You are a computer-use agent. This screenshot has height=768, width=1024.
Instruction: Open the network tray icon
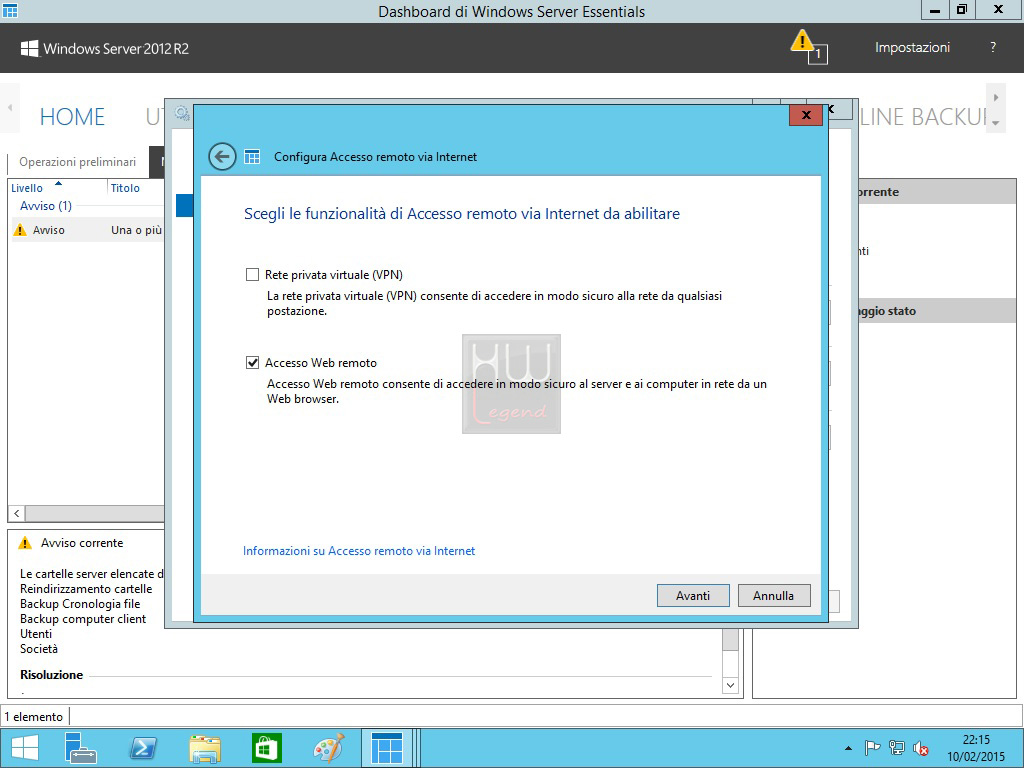[x=897, y=748]
